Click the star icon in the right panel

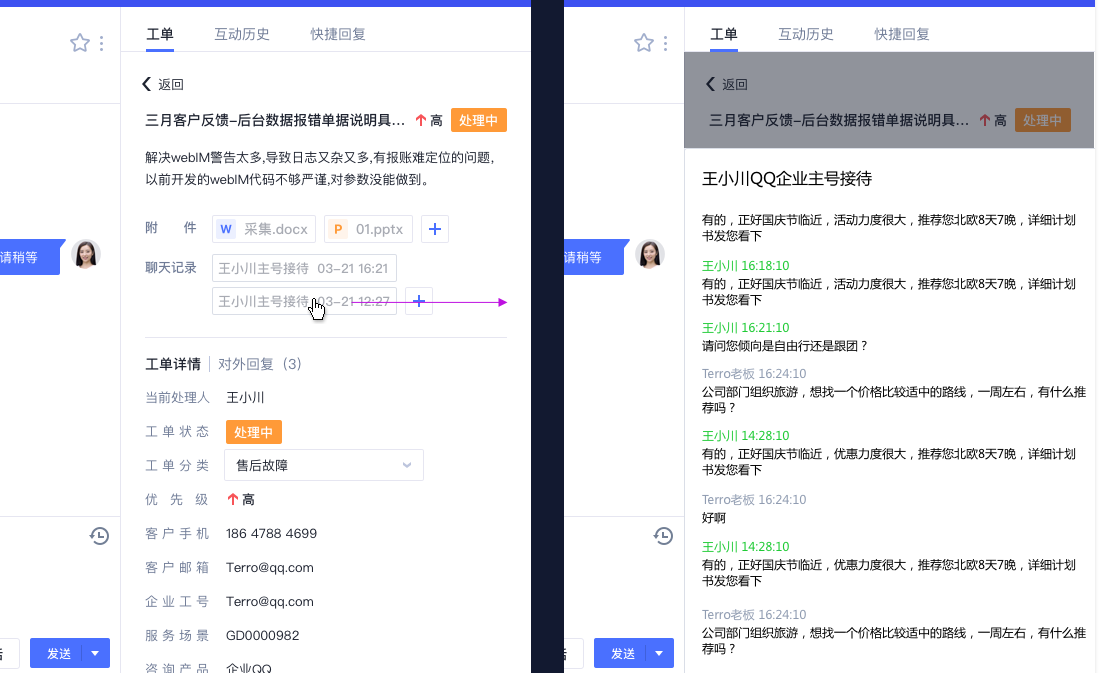644,43
